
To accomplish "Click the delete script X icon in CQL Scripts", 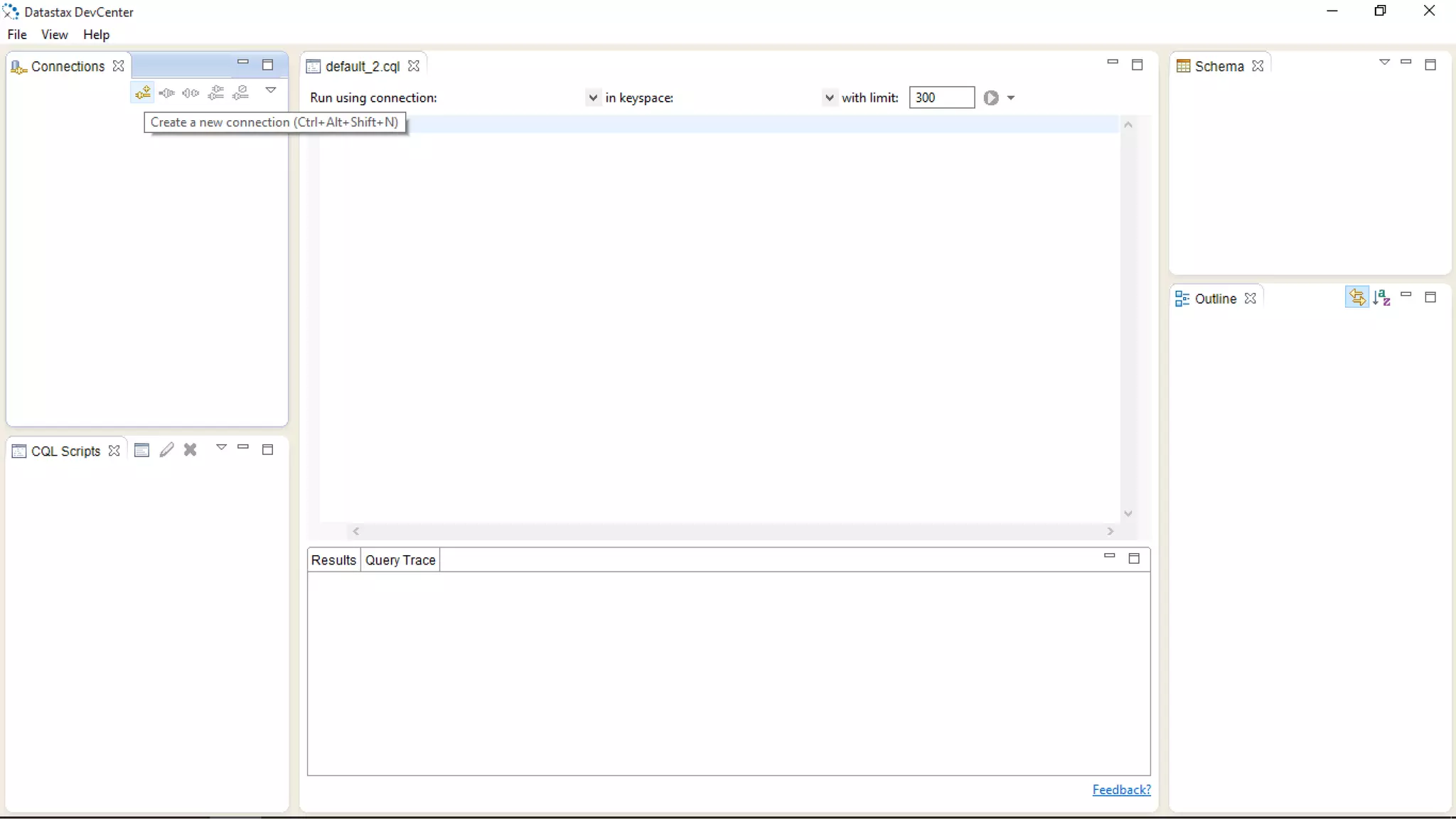I will click(191, 450).
